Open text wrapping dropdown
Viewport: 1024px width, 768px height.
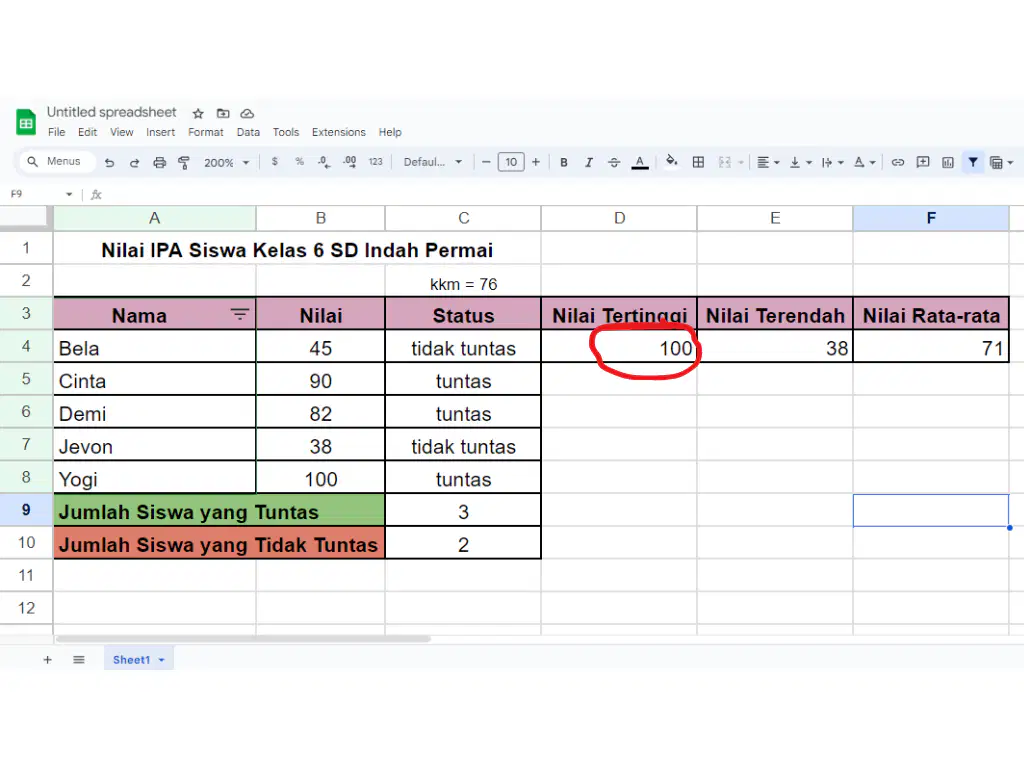point(832,162)
